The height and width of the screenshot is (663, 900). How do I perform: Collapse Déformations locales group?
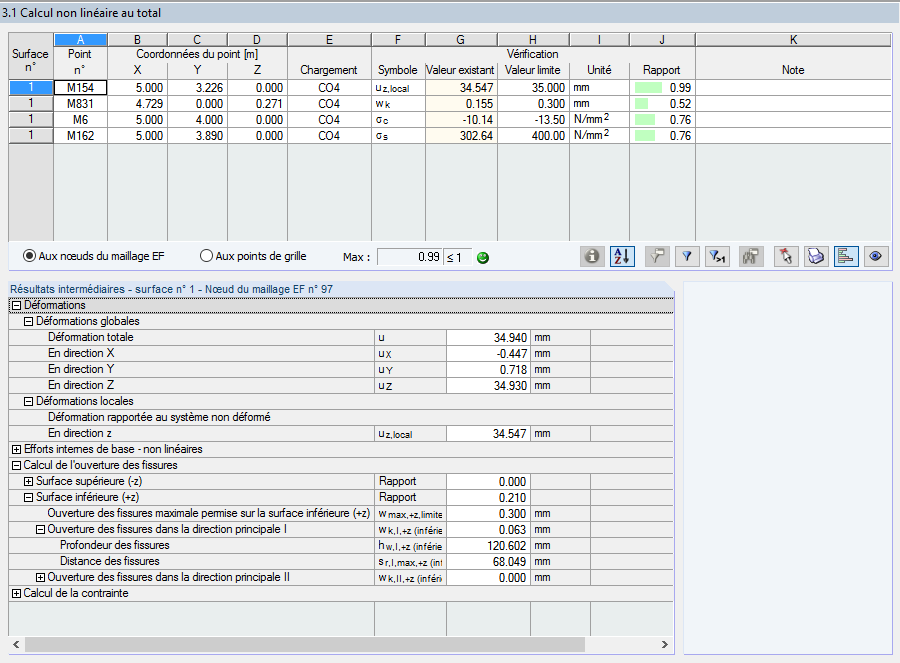click(x=28, y=402)
